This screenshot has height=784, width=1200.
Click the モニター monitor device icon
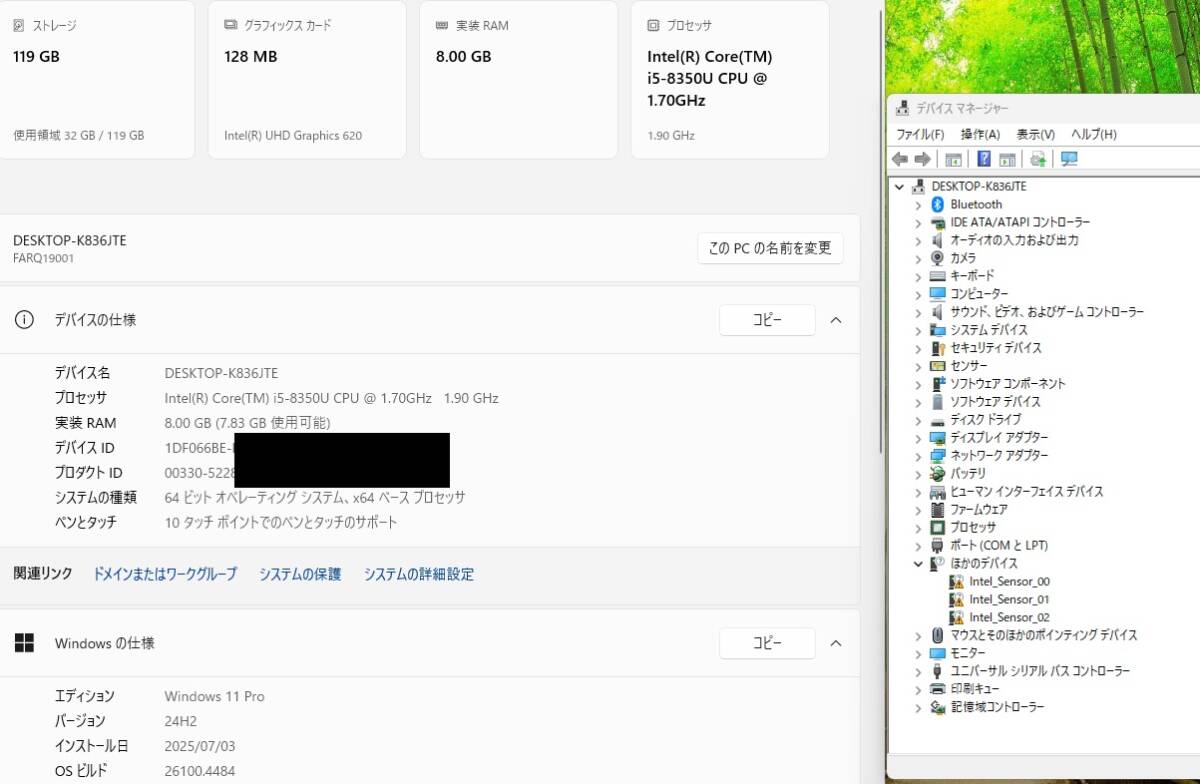937,653
